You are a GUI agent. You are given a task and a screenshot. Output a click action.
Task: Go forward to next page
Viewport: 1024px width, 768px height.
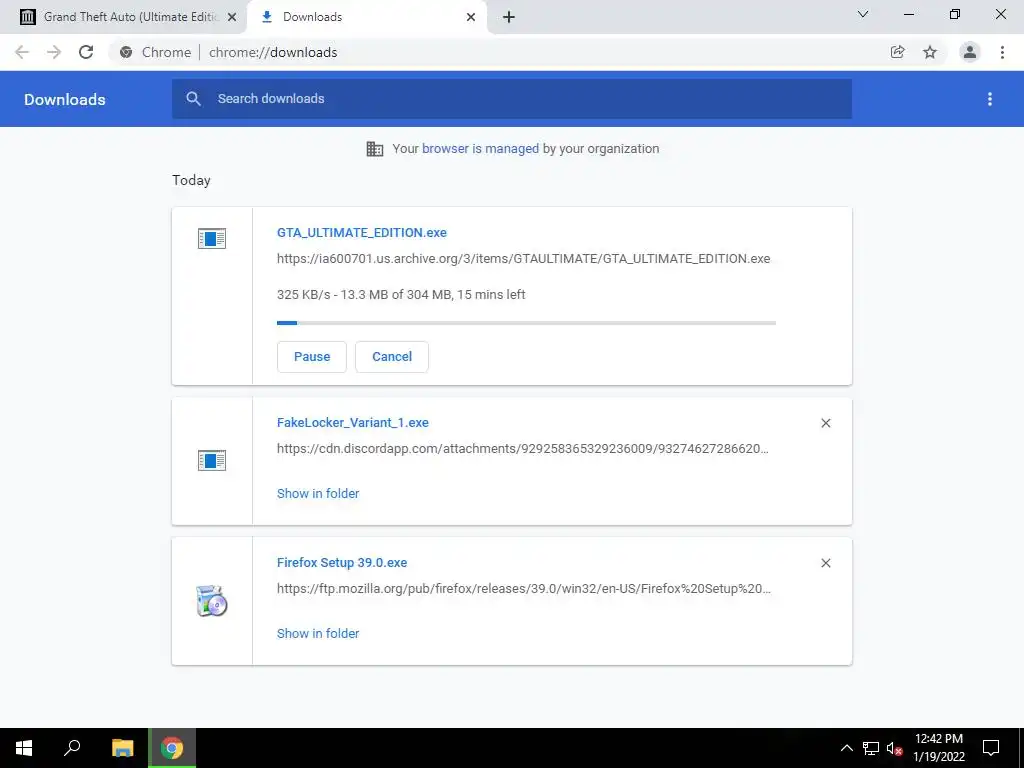(54, 52)
